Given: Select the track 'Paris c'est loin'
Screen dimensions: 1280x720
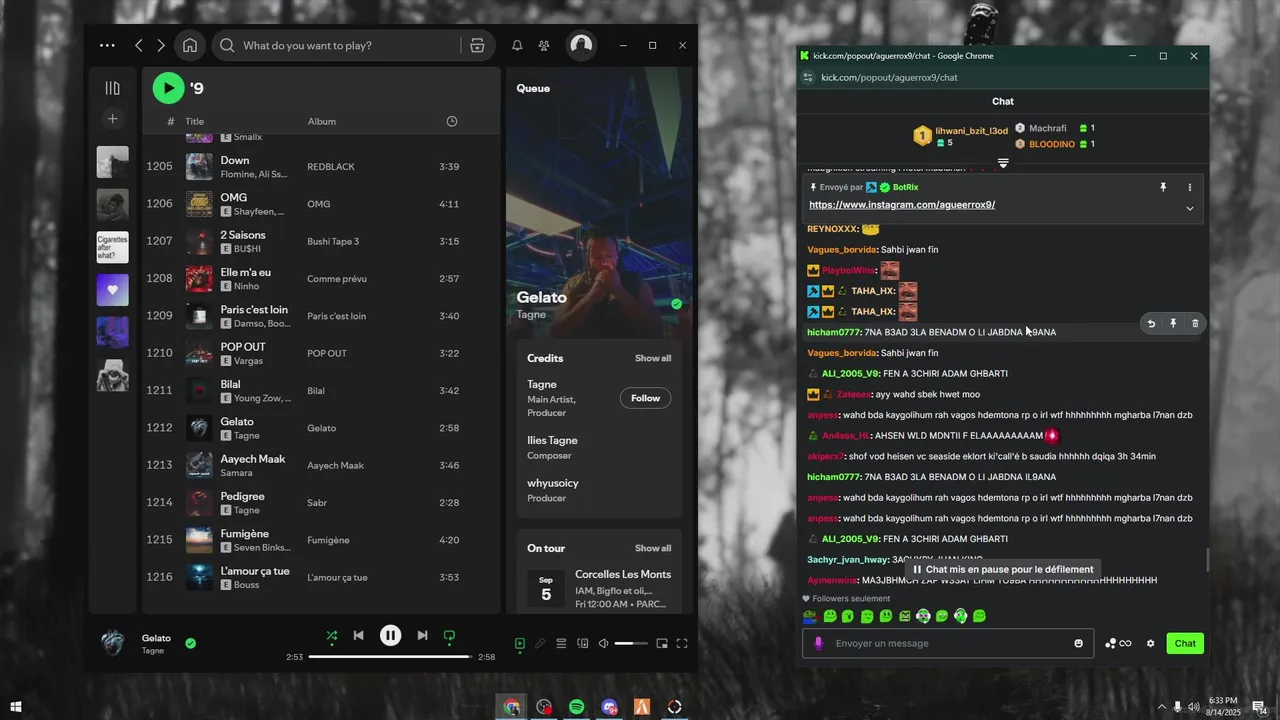Looking at the screenshot, I should point(254,310).
